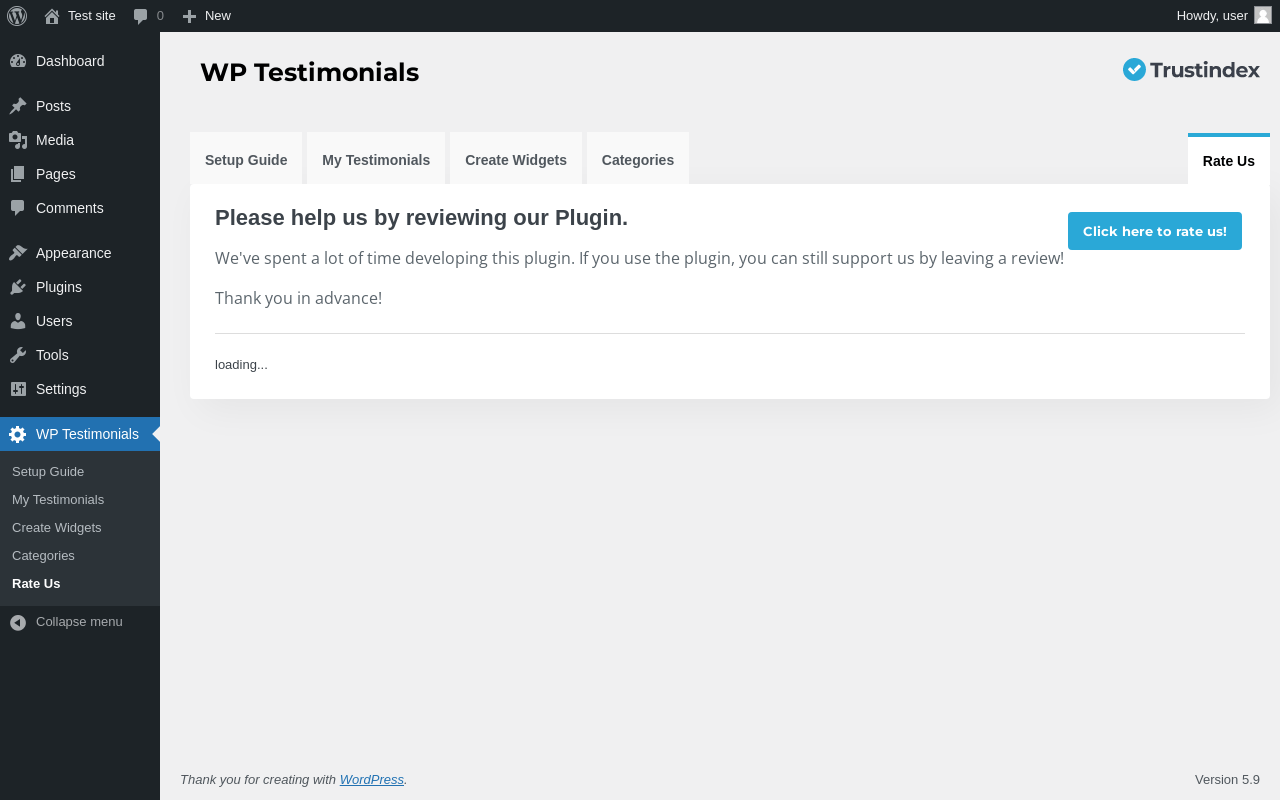Go to Posts in the sidebar
The image size is (1280, 800).
(x=80, y=106)
